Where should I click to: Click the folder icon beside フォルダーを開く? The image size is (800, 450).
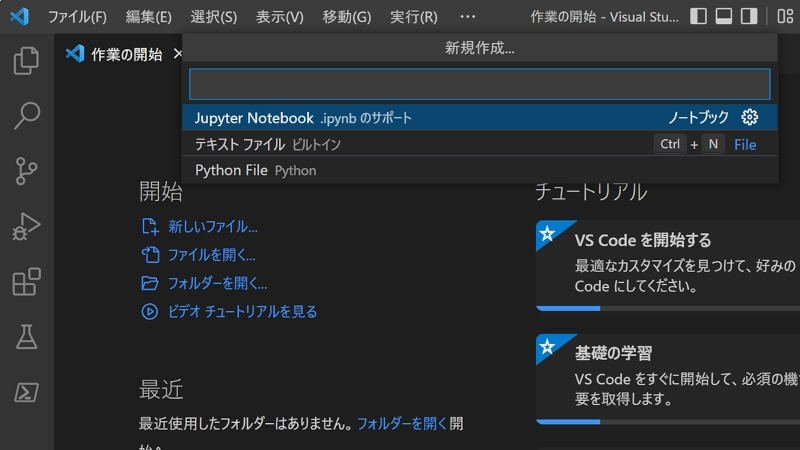[150, 283]
